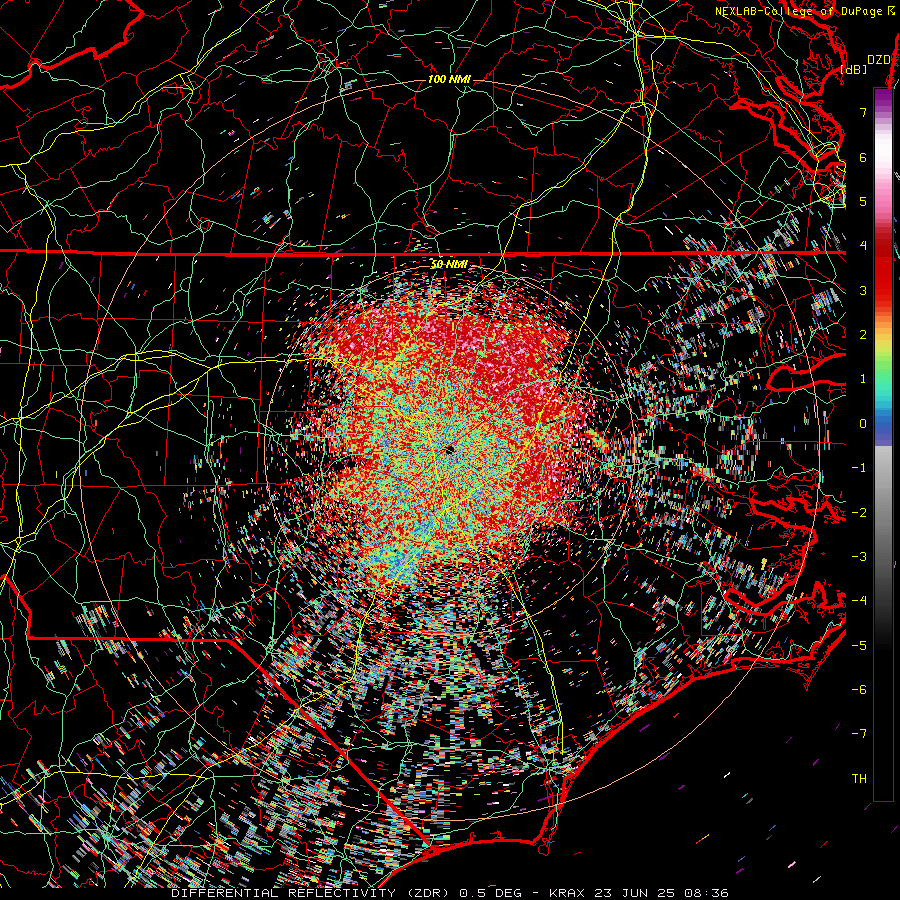The width and height of the screenshot is (900, 900).
Task: Click the 100 NMI range ring label
Action: click(x=449, y=79)
